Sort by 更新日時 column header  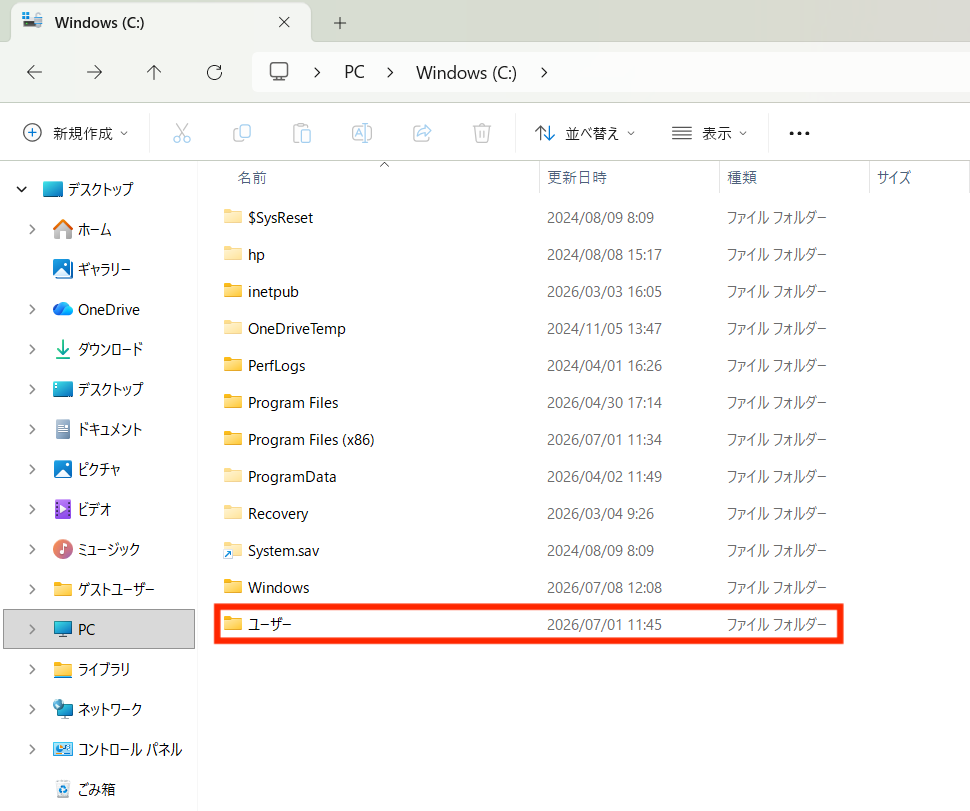577,178
